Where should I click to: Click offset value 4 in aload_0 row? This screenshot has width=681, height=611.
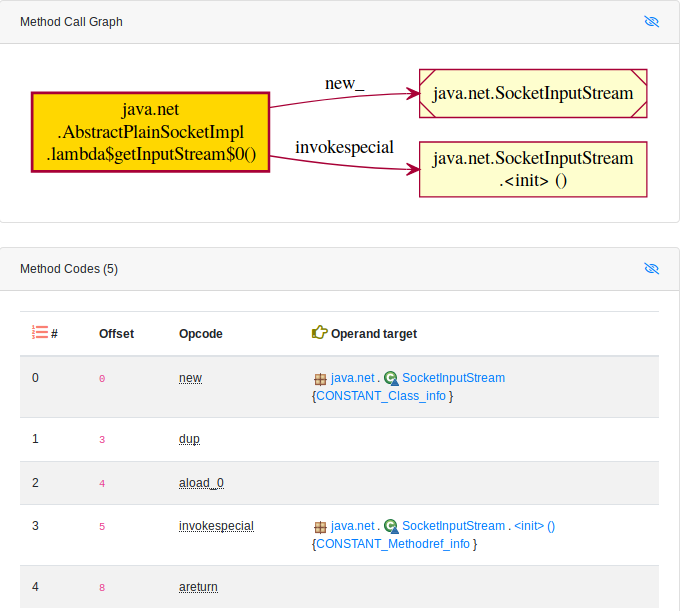click(102, 483)
